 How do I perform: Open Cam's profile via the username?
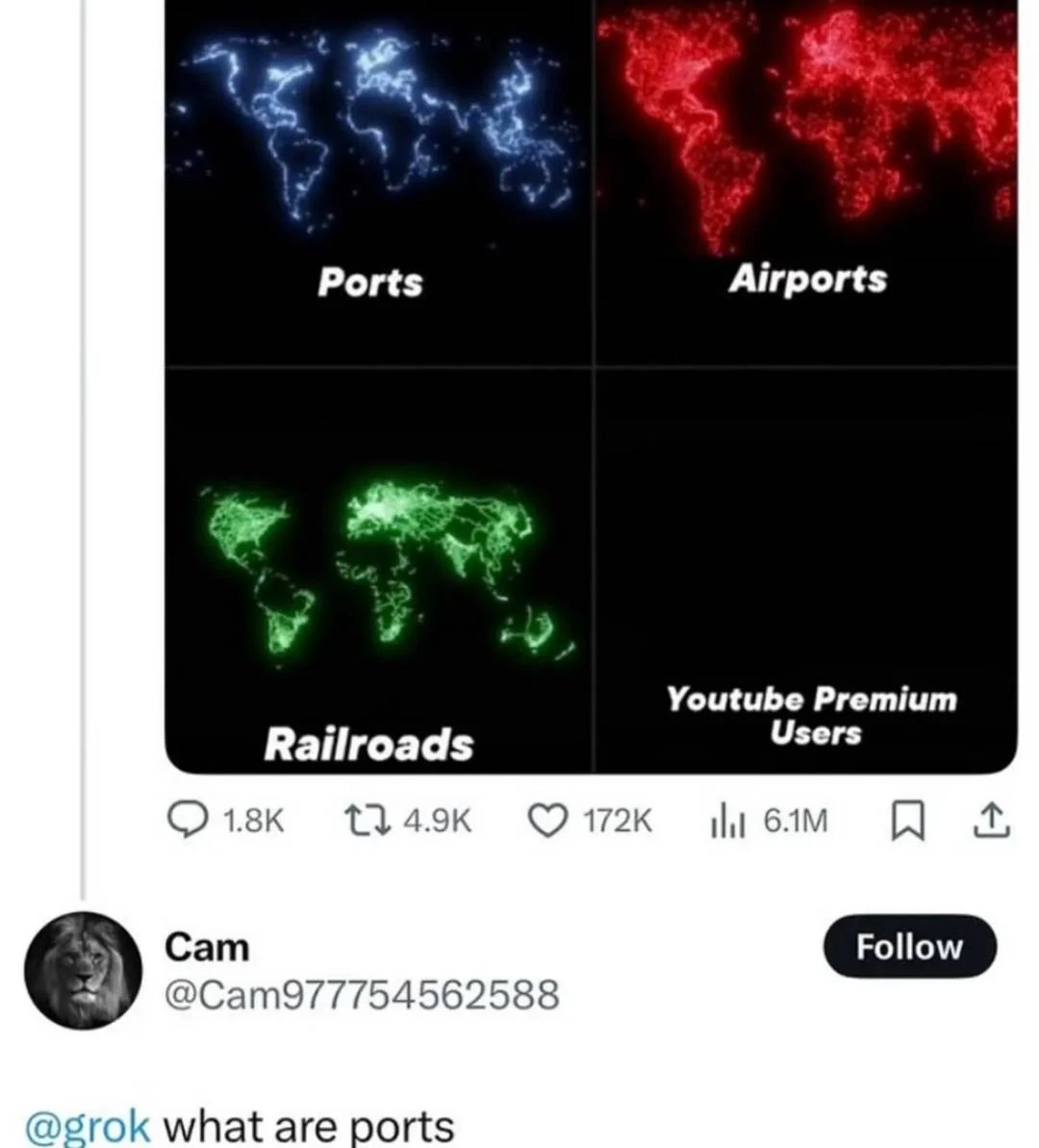pyautogui.click(x=207, y=948)
